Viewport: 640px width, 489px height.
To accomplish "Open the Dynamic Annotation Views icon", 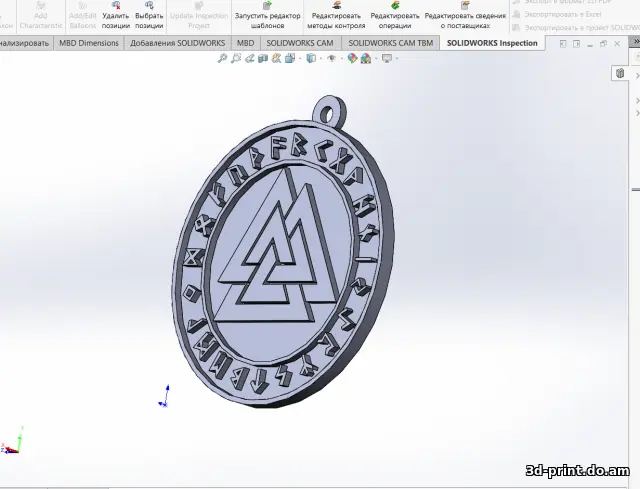I will [x=276, y=58].
